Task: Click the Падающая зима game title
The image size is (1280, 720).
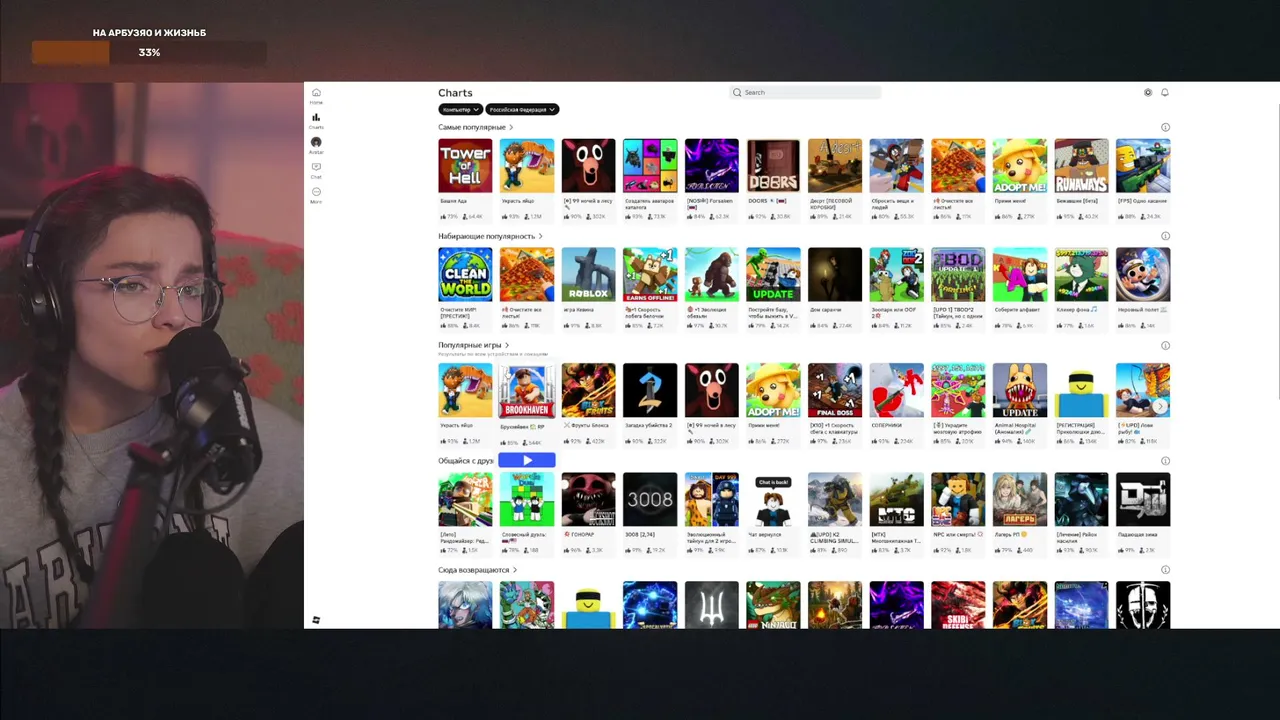Action: tap(1139, 535)
